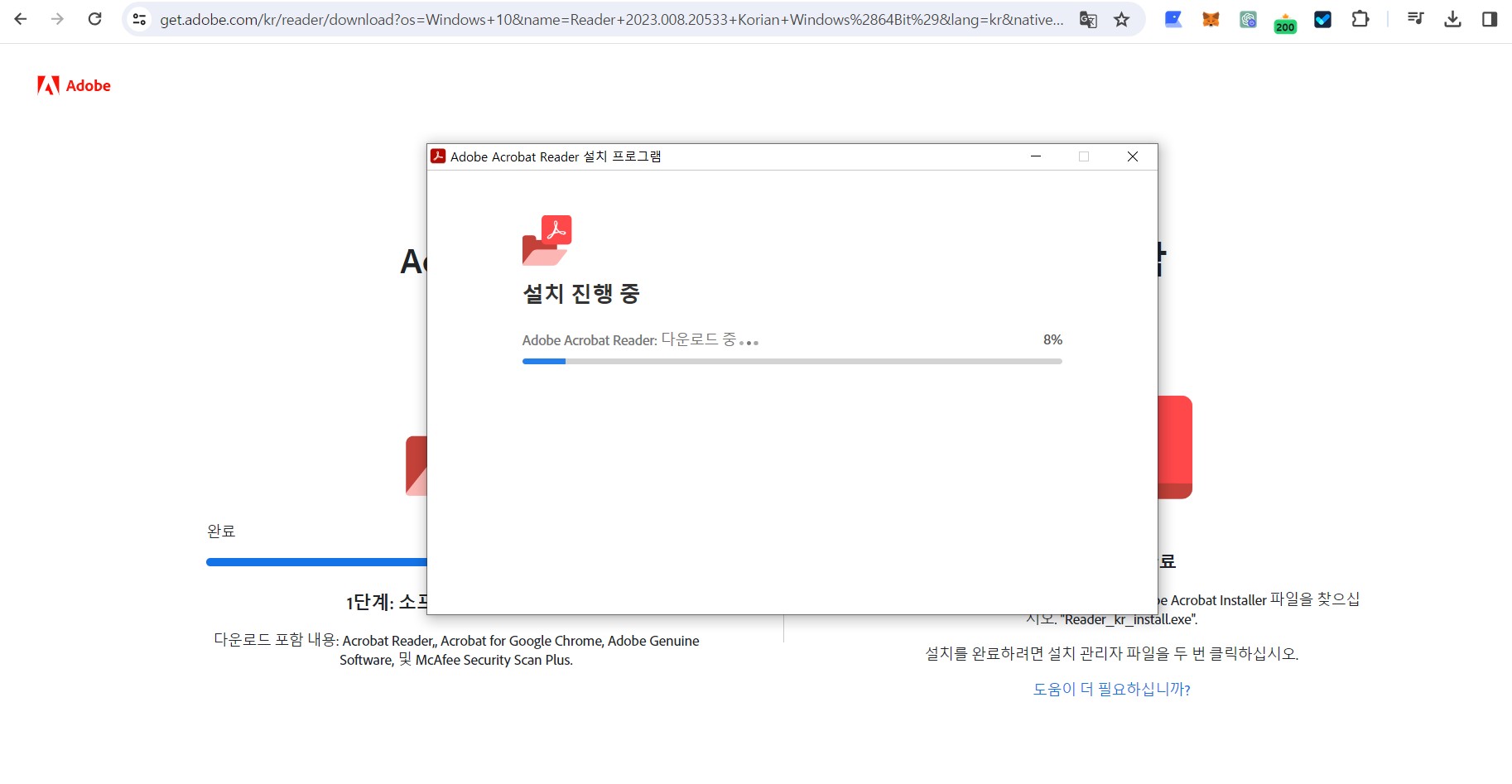Screen dimensions: 1512x784
Task: Click the disabled maximize button of installer
Action: pyautogui.click(x=1084, y=156)
